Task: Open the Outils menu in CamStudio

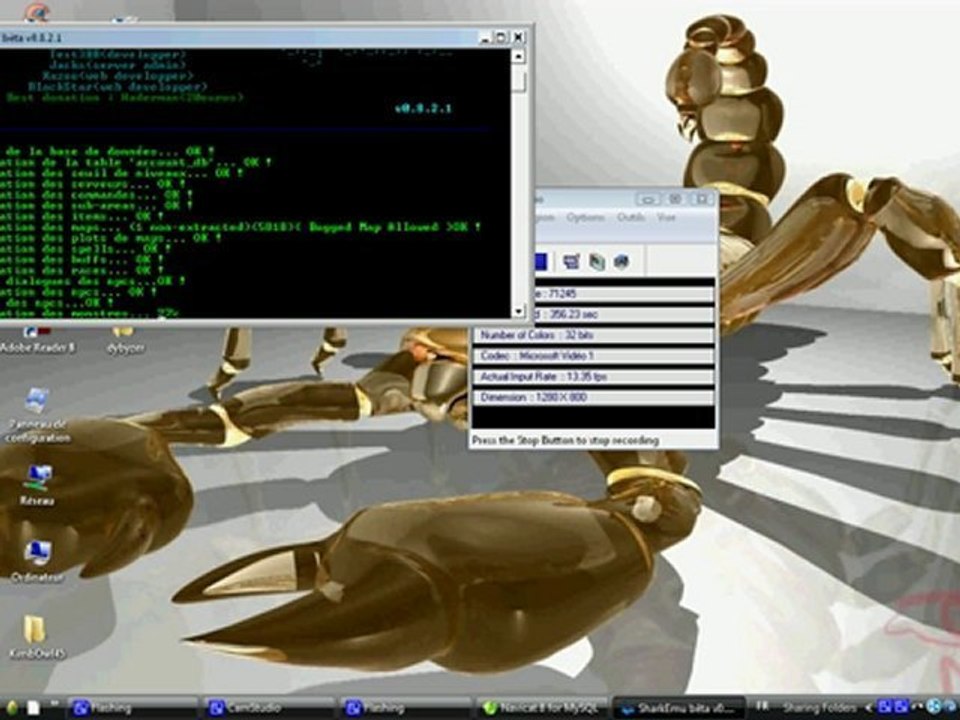Action: (631, 217)
